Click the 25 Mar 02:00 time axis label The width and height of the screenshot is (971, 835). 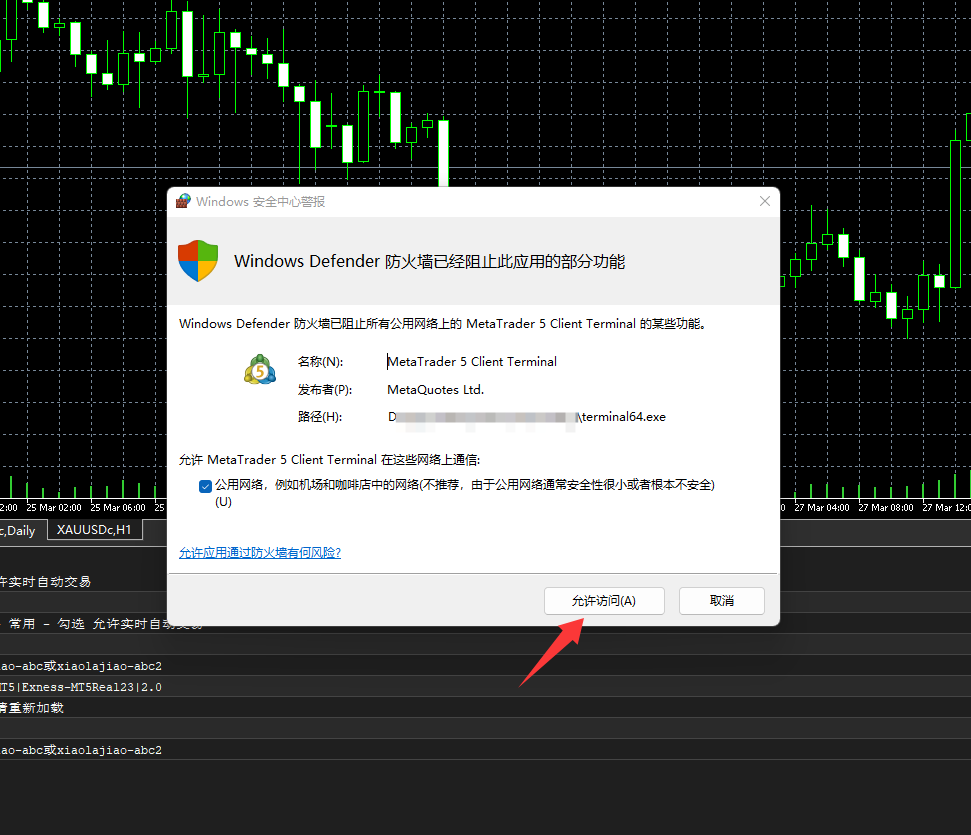click(x=54, y=508)
